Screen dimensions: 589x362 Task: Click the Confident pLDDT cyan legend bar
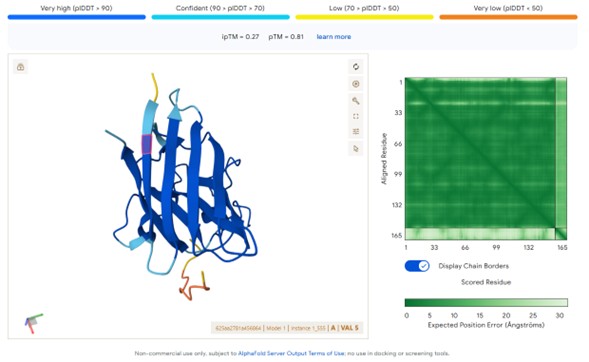[220, 17]
